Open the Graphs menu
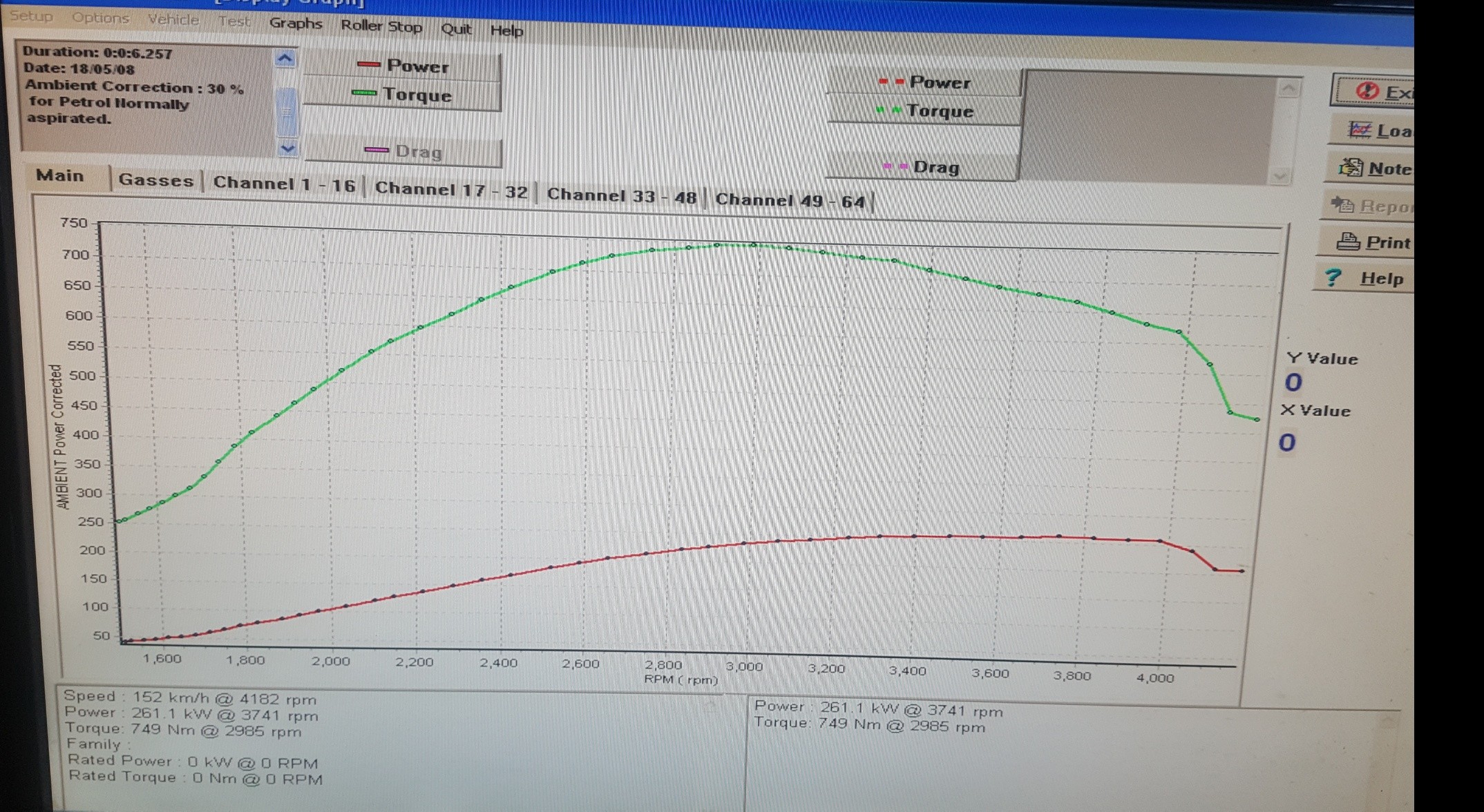Viewport: 1484px width, 812px height. click(296, 23)
